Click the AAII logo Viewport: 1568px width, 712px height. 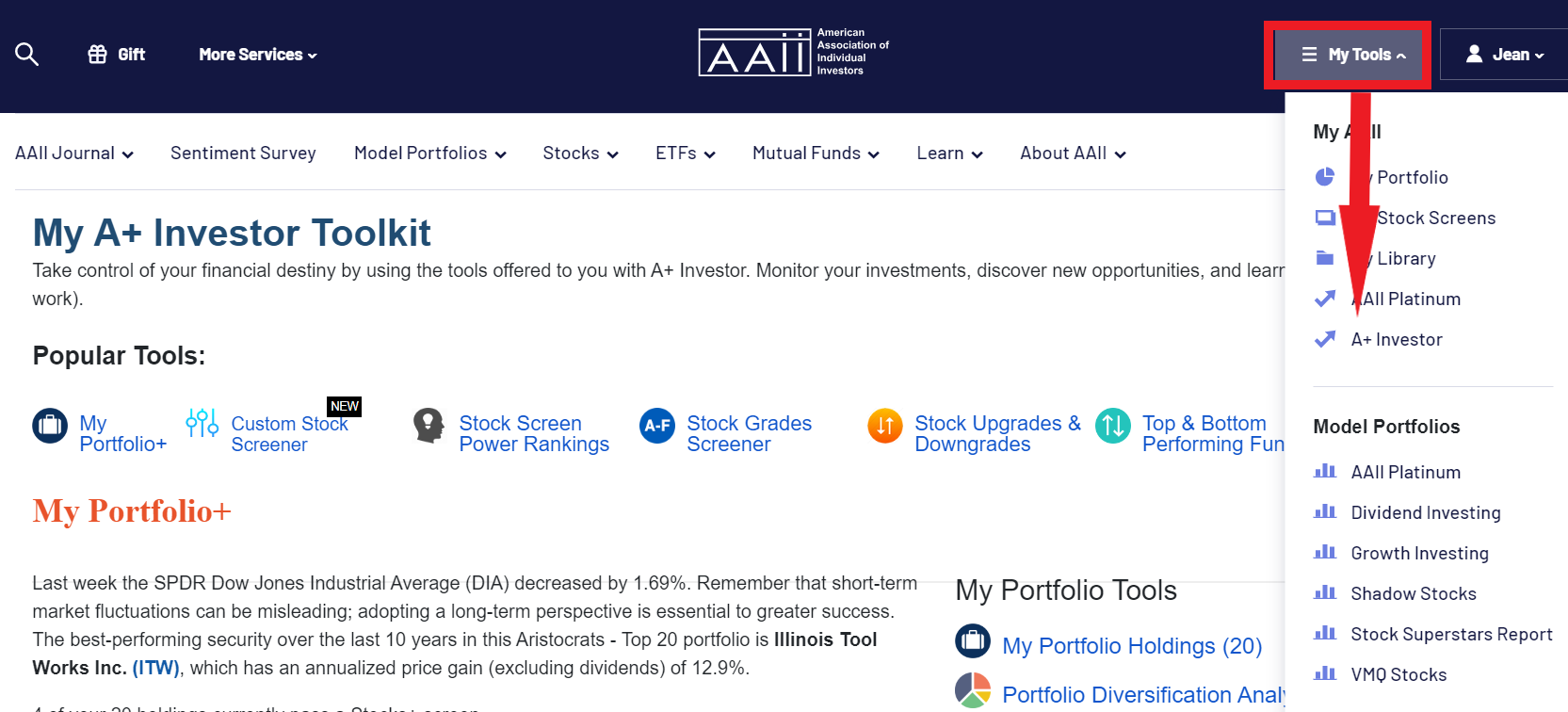794,52
